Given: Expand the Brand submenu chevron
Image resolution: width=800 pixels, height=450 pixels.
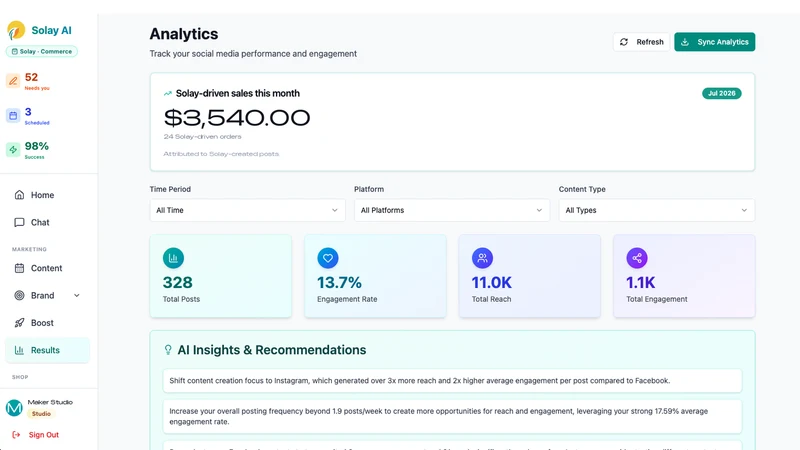Looking at the screenshot, I should tap(77, 295).
